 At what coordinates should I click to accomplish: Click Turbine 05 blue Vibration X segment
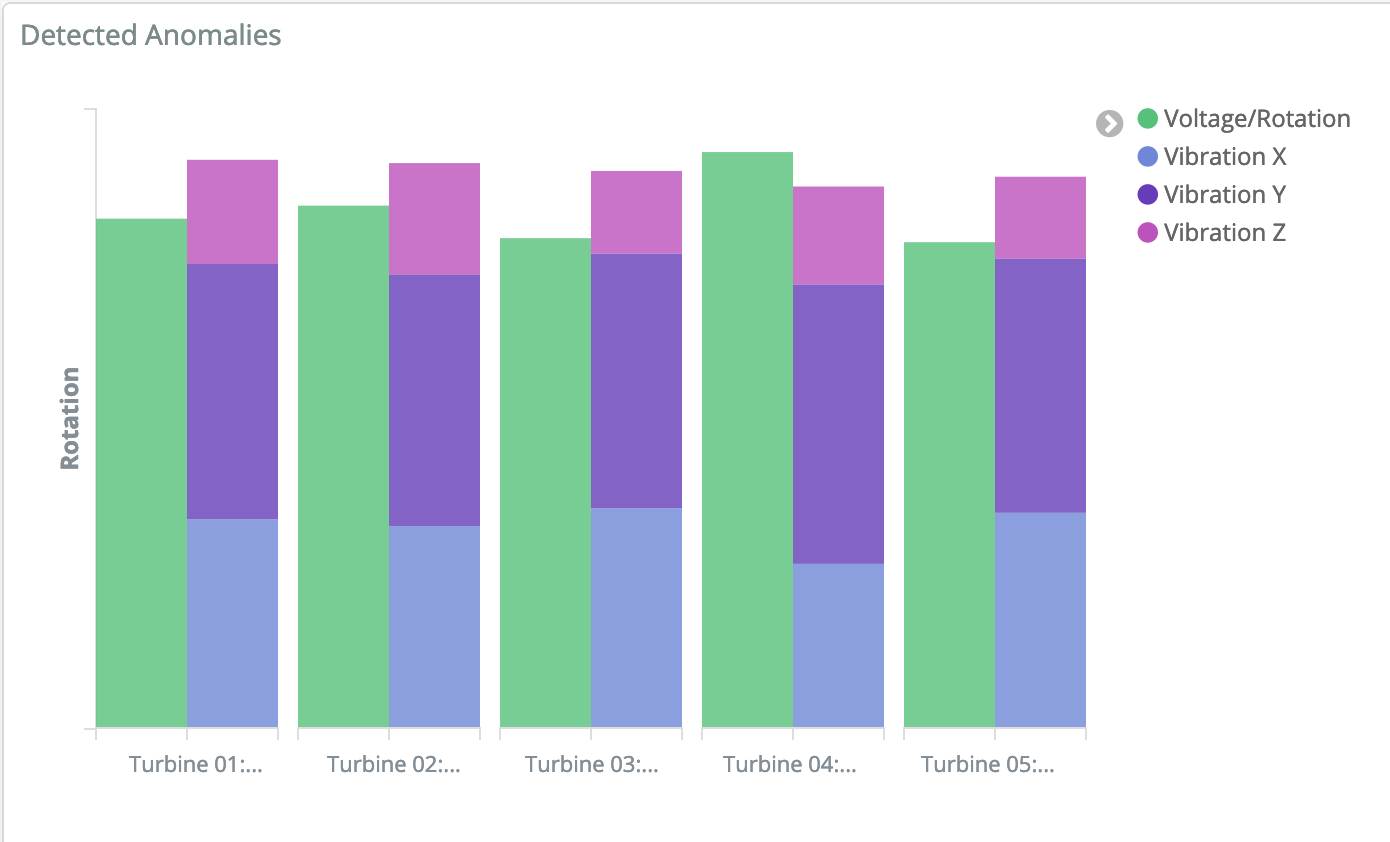1040,620
